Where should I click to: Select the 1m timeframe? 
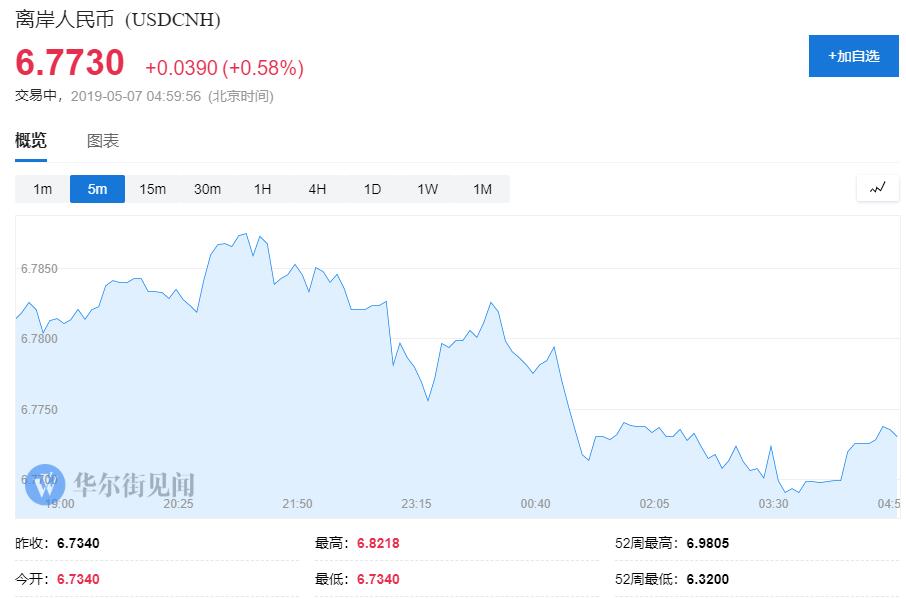click(x=42, y=189)
